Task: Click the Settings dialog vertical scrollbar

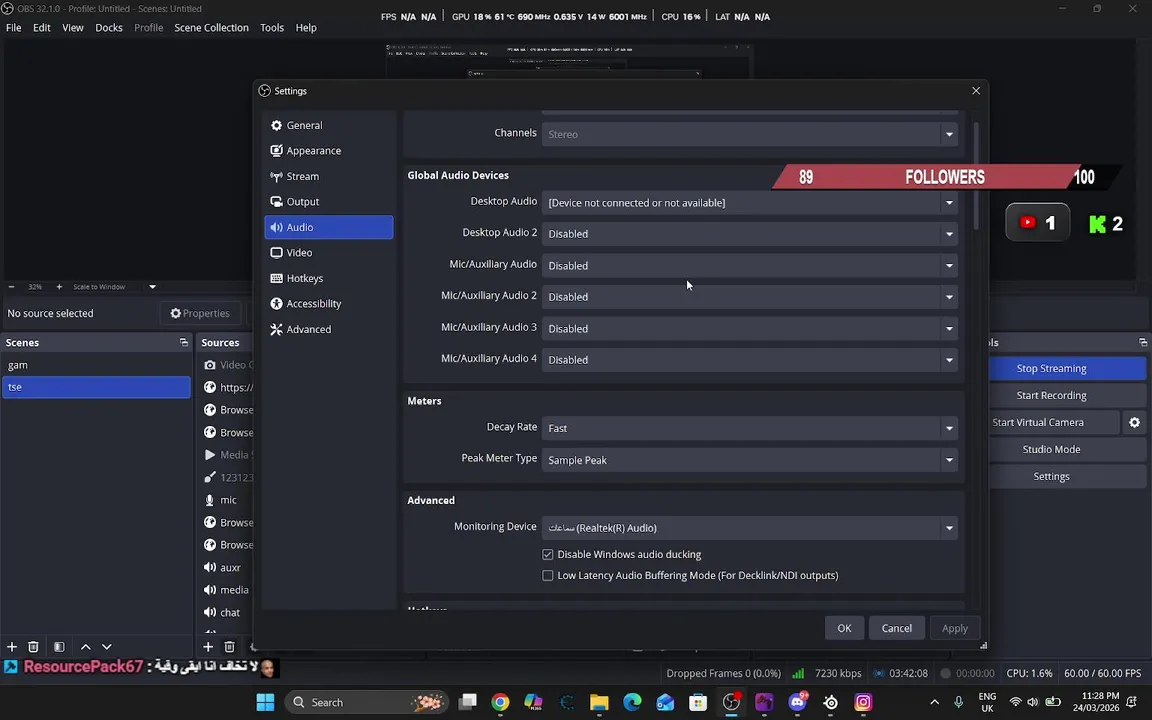Action: (976, 176)
